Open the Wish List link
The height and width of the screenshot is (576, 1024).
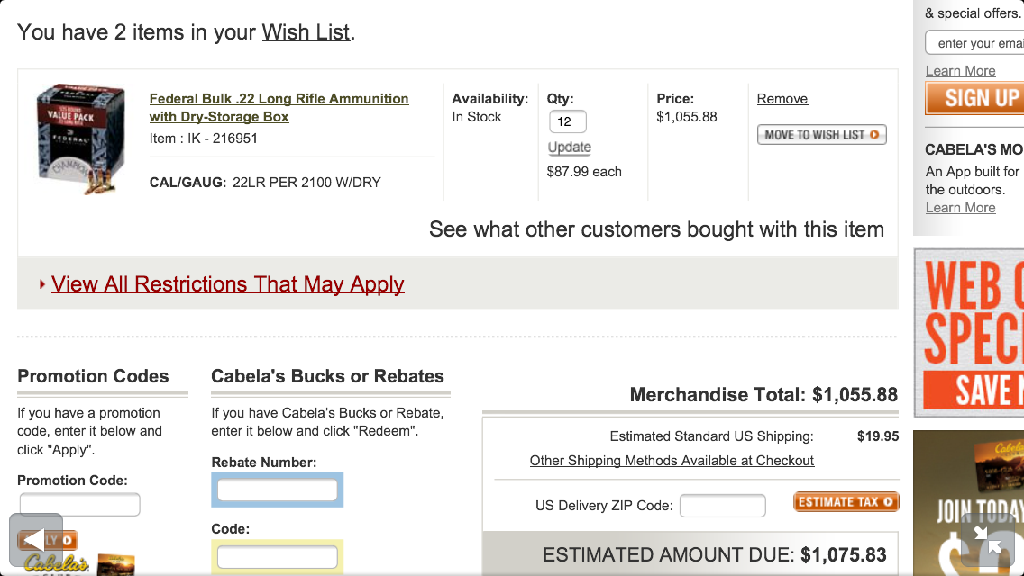[x=306, y=32]
